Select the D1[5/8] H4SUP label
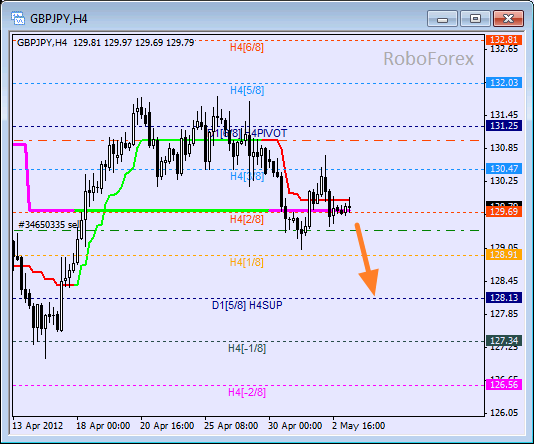 click(x=247, y=305)
